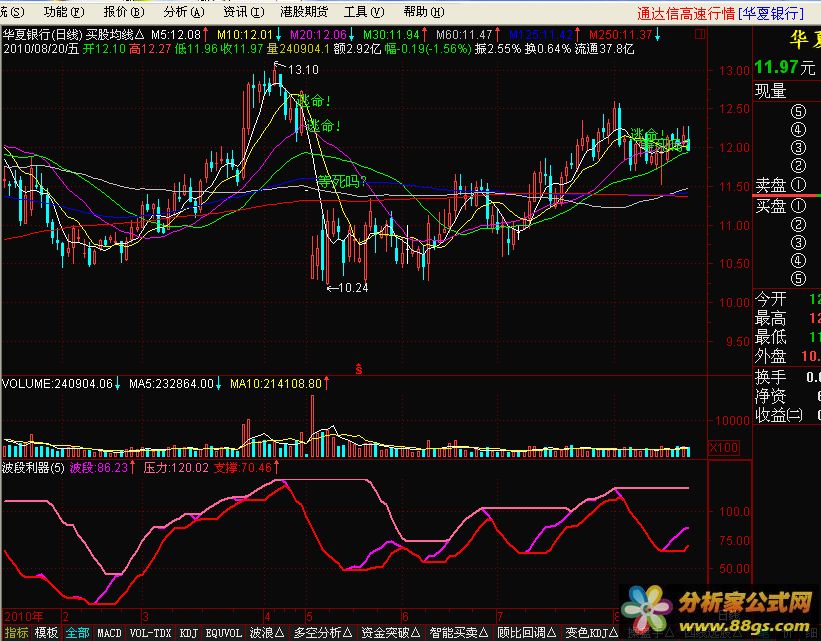The width and height of the screenshot is (821, 641).
Task: Click the buy level ③ circle
Action: point(797,242)
